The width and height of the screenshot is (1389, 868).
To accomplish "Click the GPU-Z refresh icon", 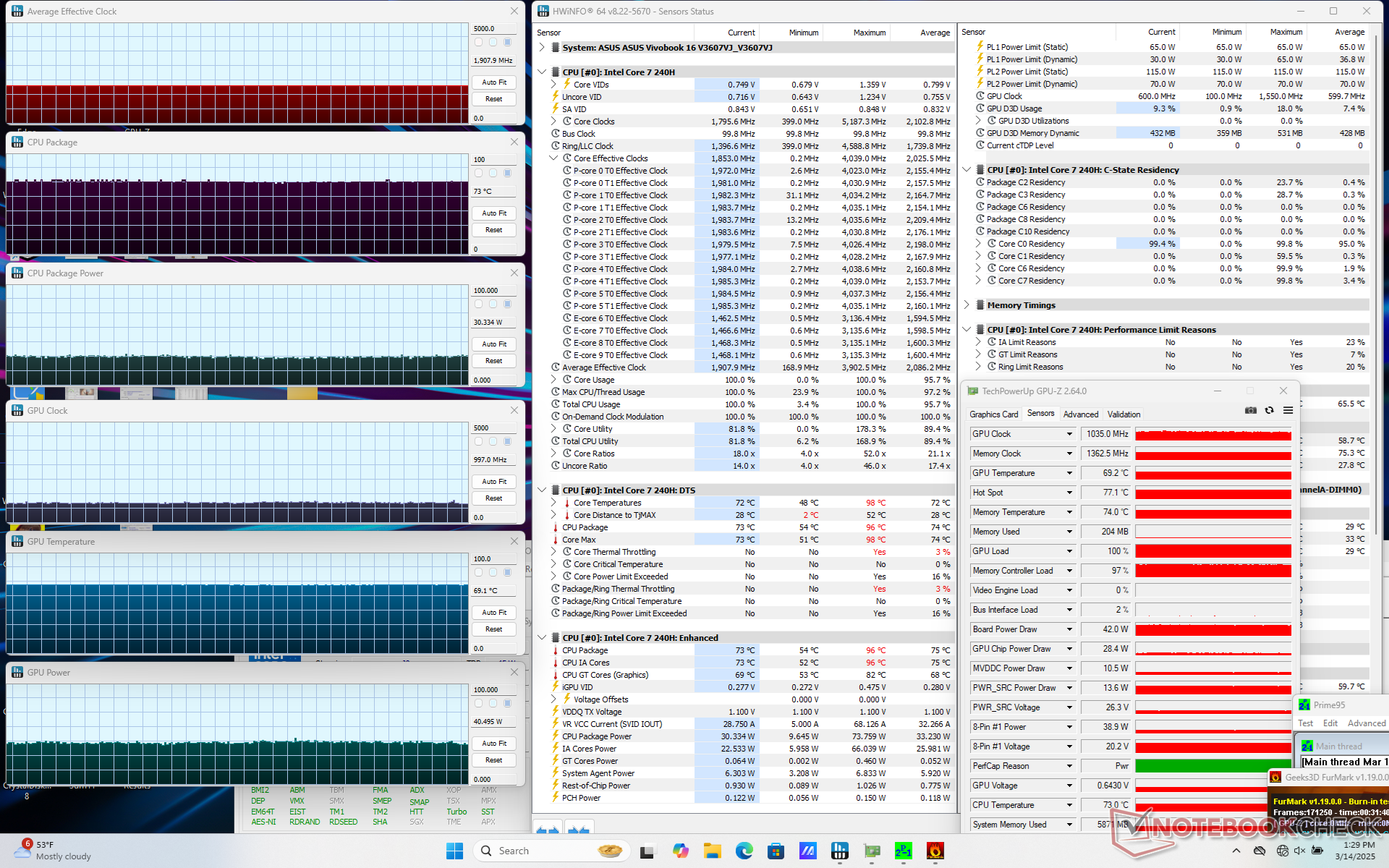I will [x=1269, y=411].
